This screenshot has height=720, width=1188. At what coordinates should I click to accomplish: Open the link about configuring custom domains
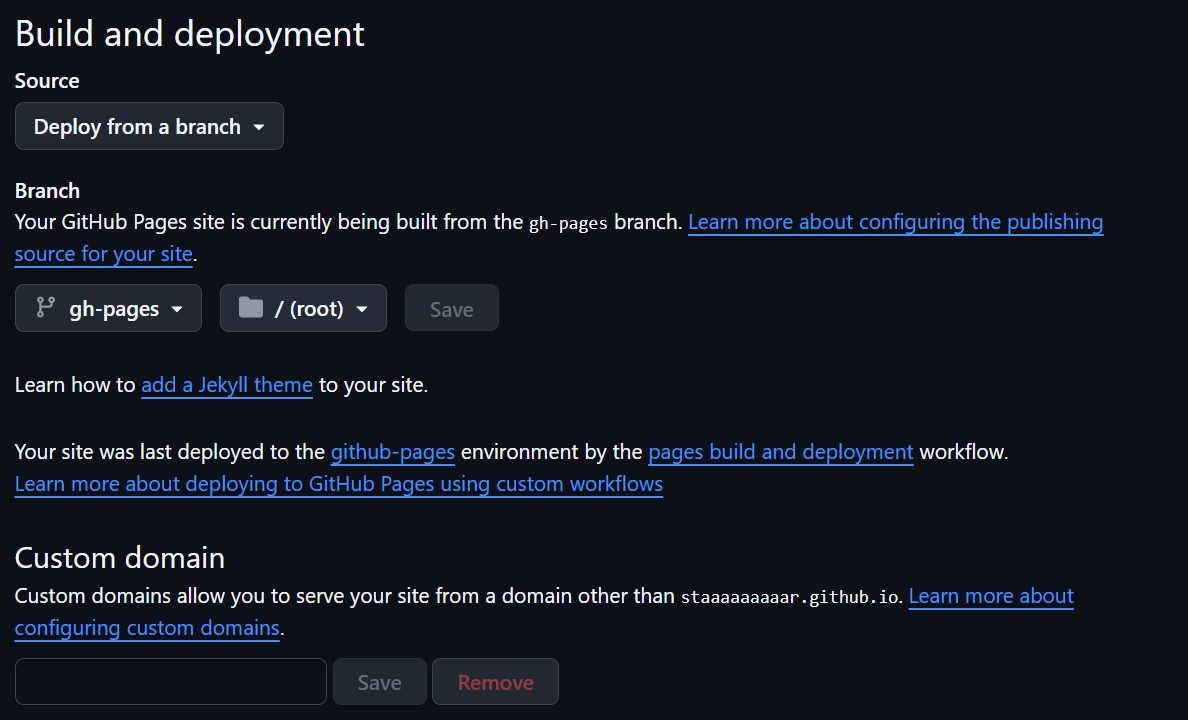pyautogui.click(x=147, y=628)
